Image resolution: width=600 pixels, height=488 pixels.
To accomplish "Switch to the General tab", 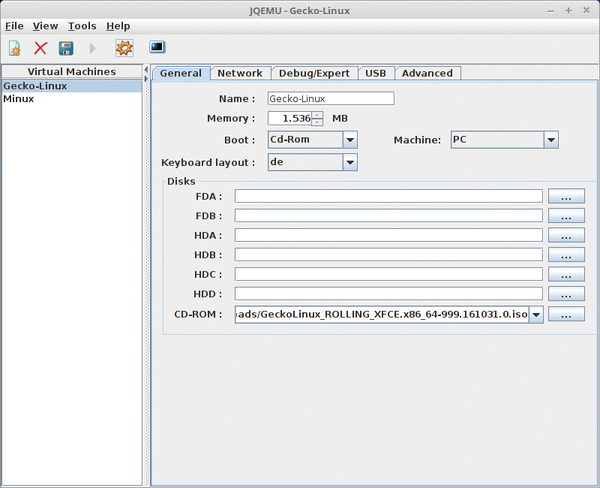I will (x=181, y=73).
